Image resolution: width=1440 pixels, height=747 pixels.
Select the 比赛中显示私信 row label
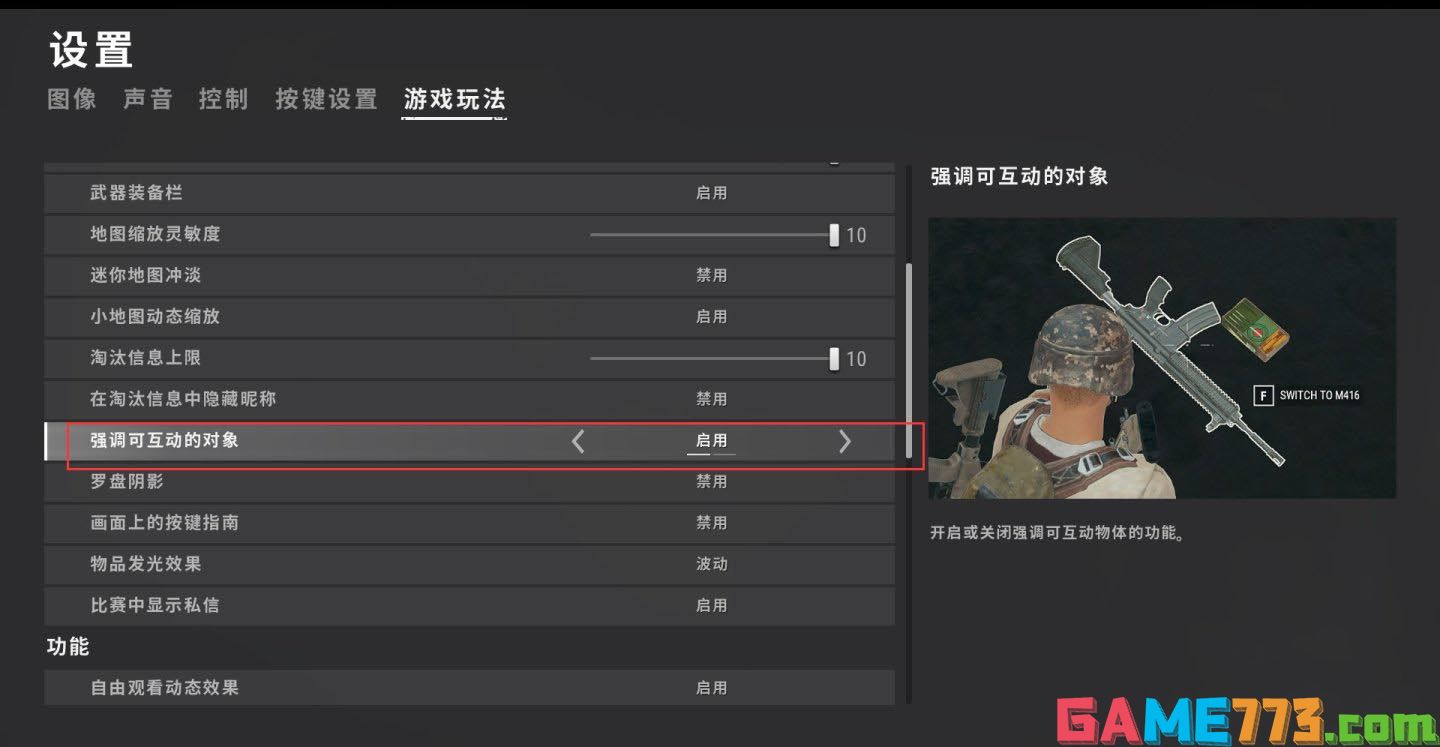(x=155, y=605)
